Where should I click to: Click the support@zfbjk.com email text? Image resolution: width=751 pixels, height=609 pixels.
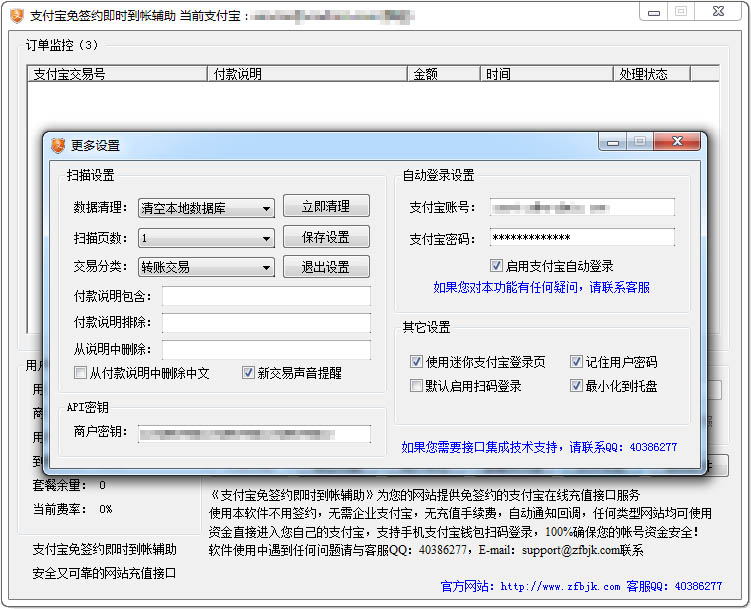(x=570, y=551)
